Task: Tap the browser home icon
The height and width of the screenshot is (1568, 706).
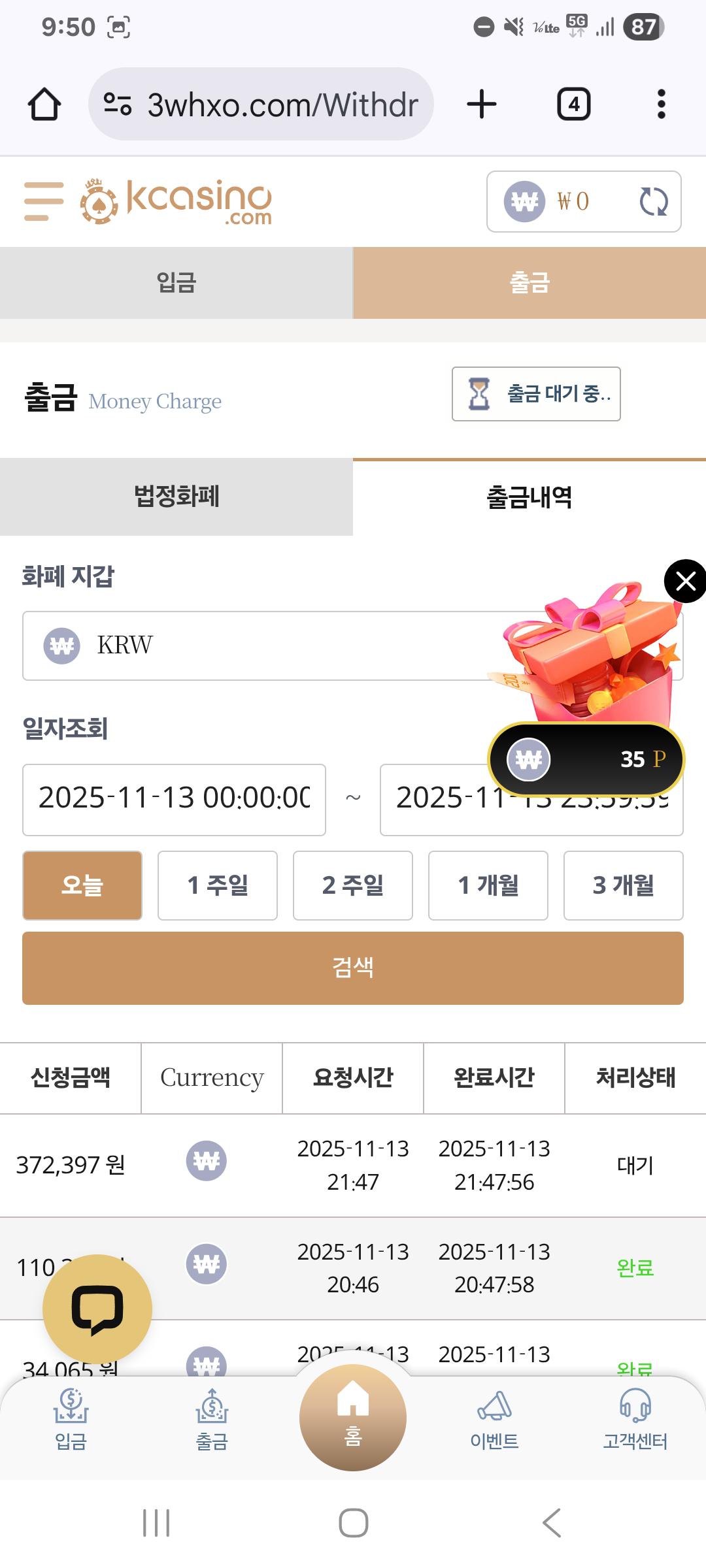Action: point(44,105)
